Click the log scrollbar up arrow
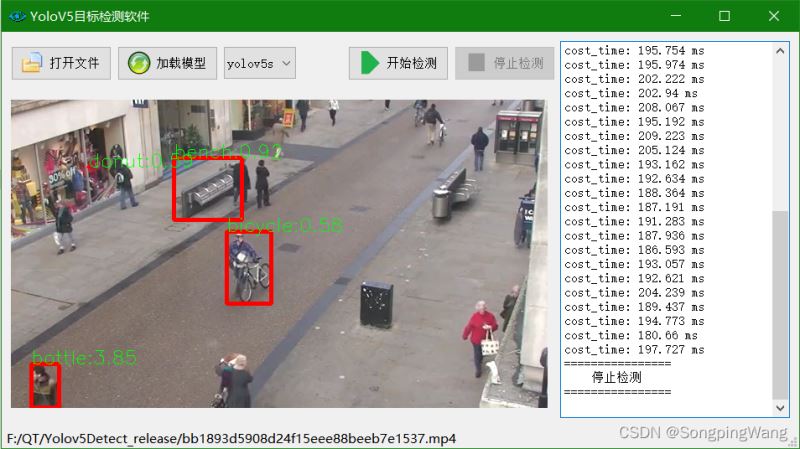 tap(782, 49)
